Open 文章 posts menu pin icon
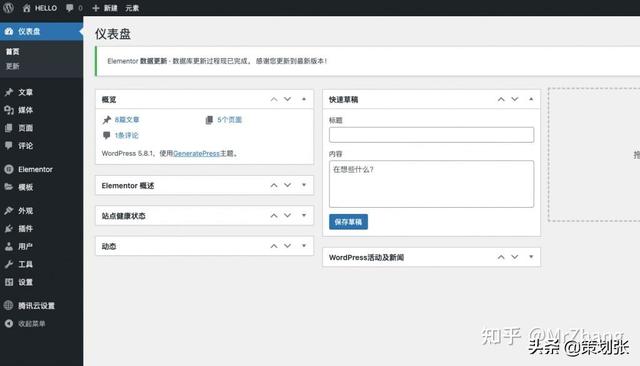This screenshot has height=366, width=640. click(9, 92)
